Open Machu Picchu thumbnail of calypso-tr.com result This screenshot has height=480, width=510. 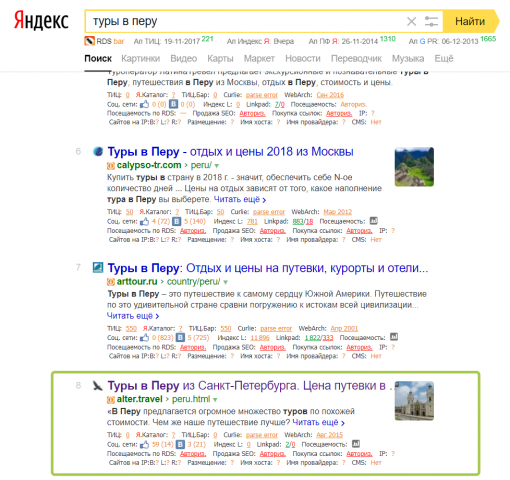[414, 167]
